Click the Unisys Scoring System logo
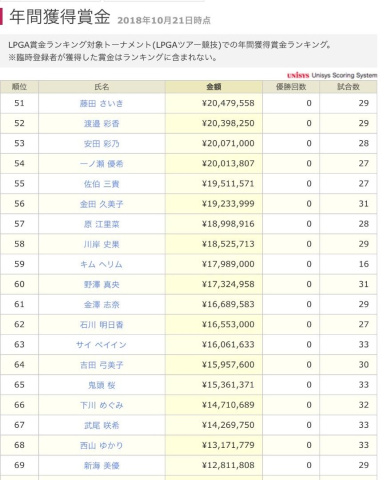391x480 pixels. tap(332, 75)
